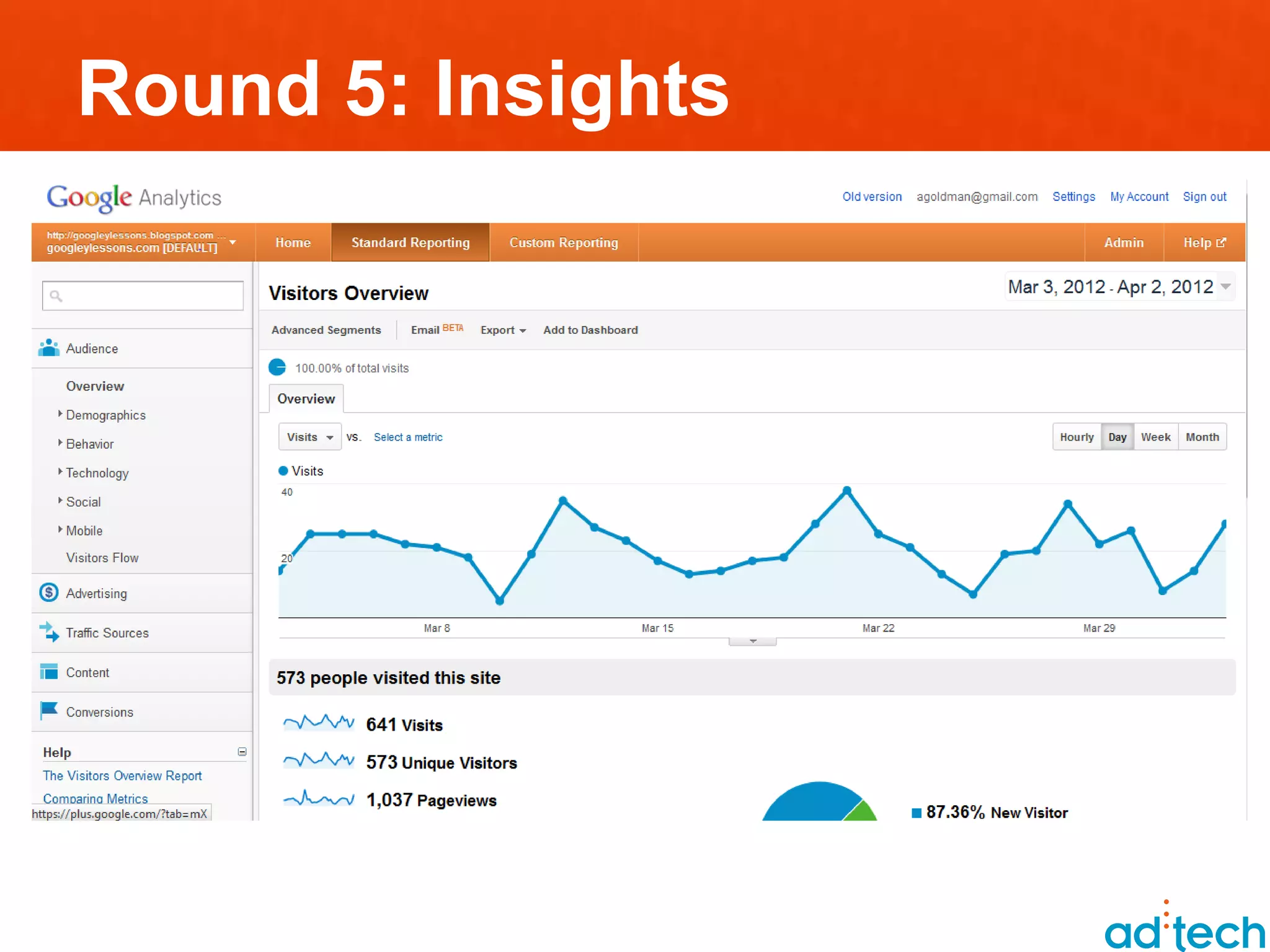
Task: Click the Content section icon
Action: click(x=49, y=672)
